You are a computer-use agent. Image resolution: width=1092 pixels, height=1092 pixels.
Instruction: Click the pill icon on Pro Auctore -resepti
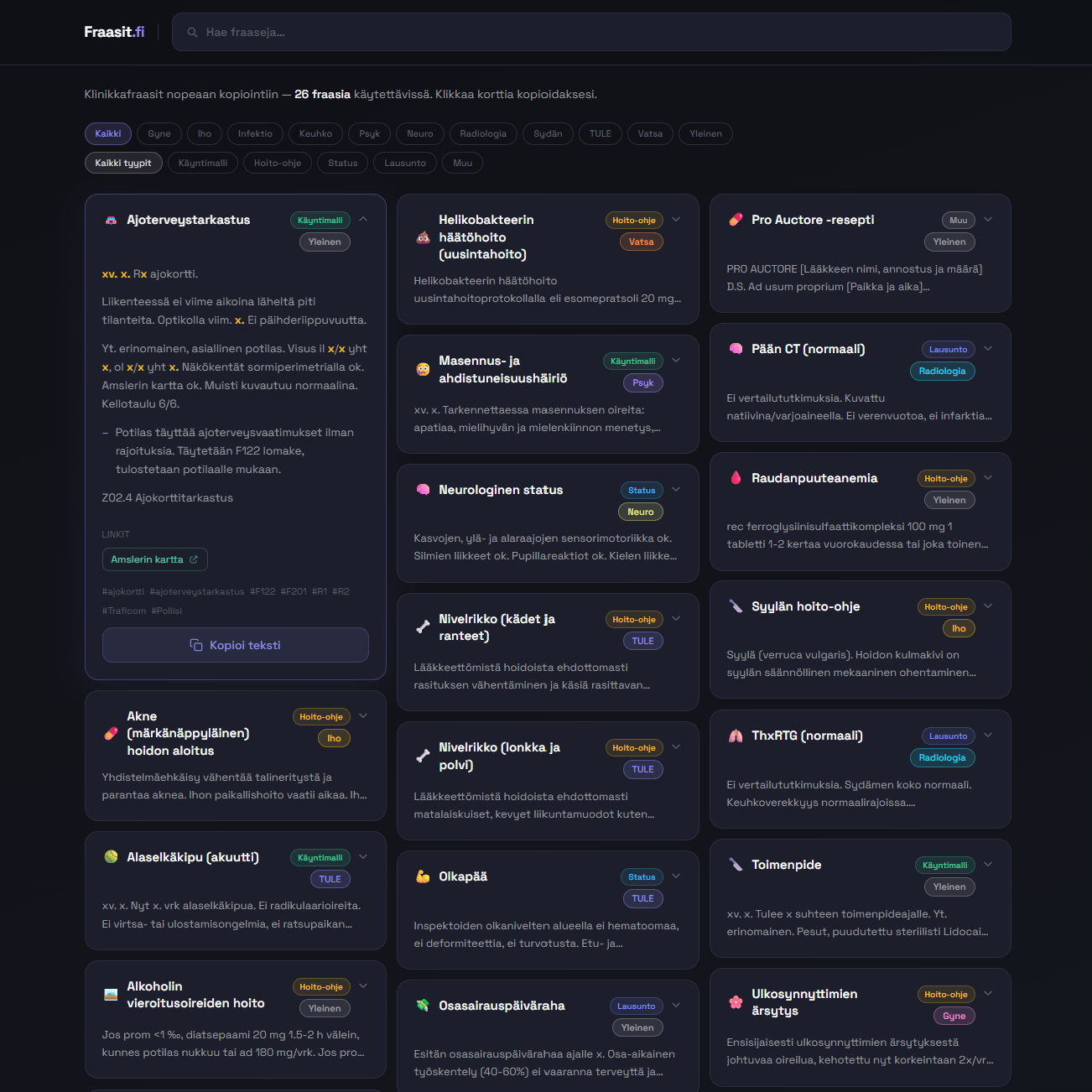click(736, 220)
